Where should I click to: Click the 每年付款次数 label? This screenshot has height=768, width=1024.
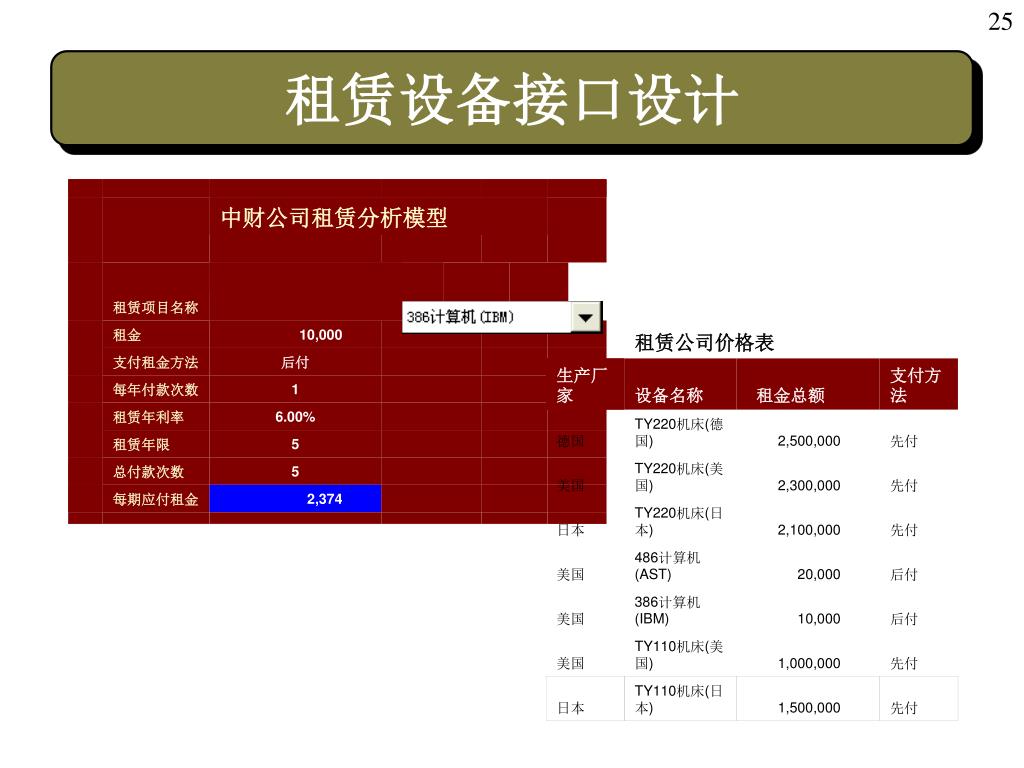pyautogui.click(x=155, y=390)
